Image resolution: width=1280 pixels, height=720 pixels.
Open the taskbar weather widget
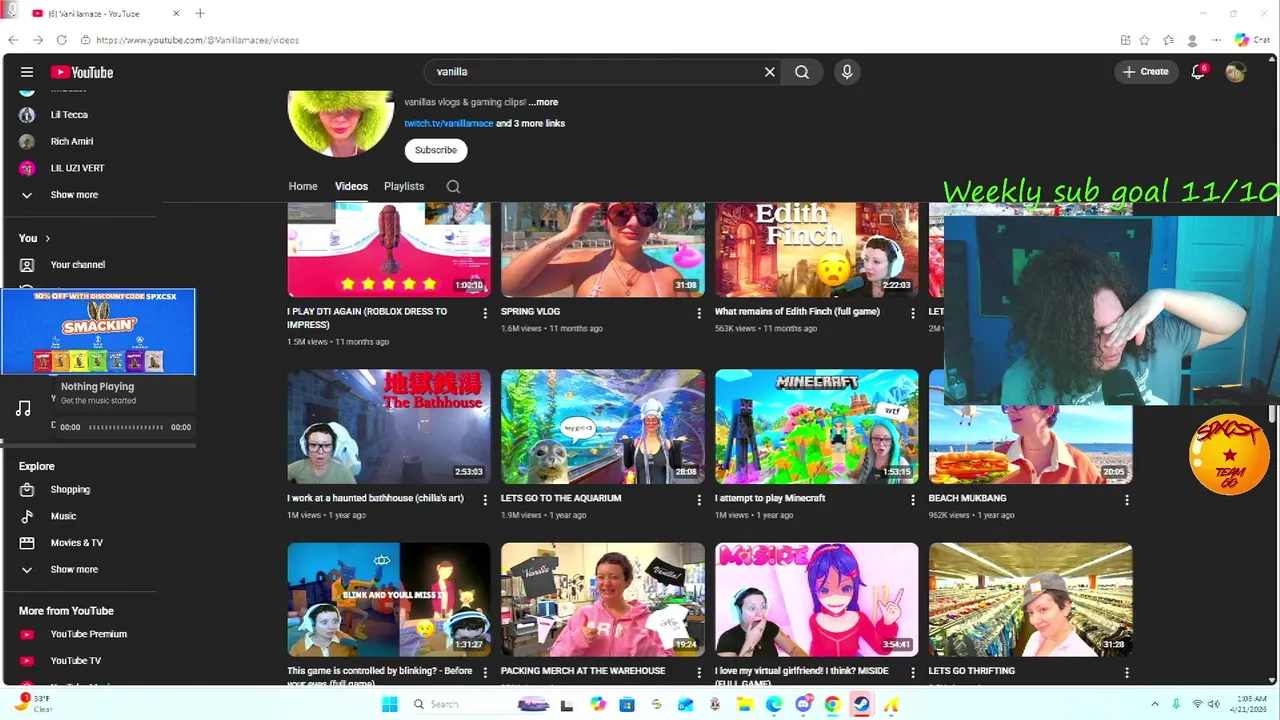(34, 703)
